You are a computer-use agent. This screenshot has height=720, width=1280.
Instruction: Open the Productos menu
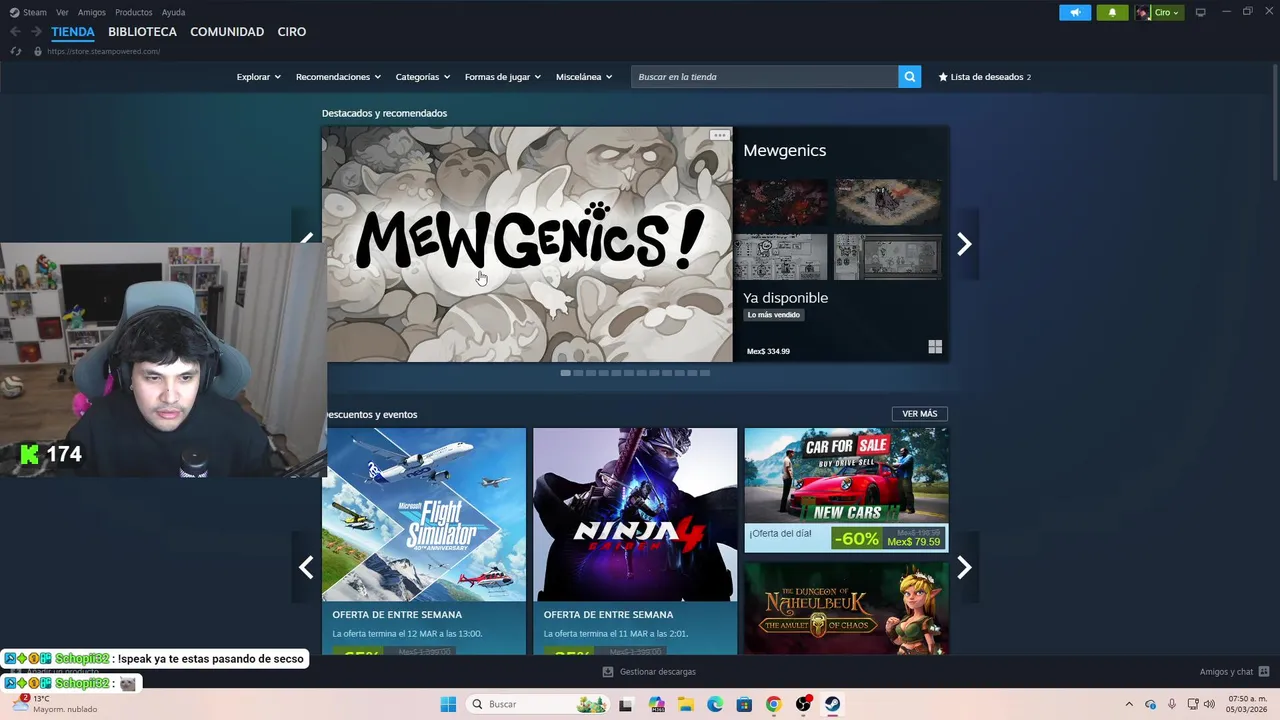[x=134, y=12]
